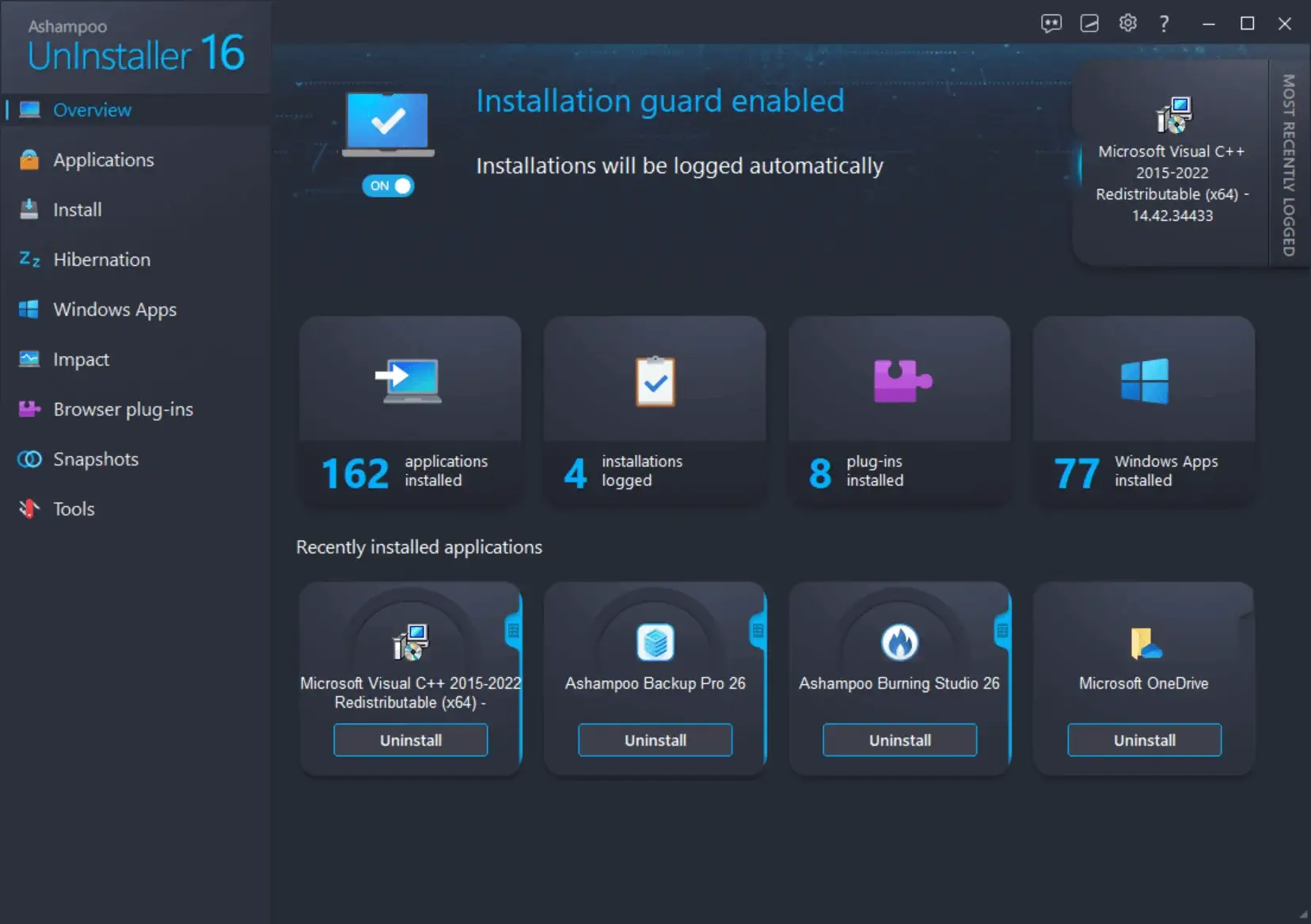
Task: Click the skin/theme icon in title bar
Action: click(1089, 24)
